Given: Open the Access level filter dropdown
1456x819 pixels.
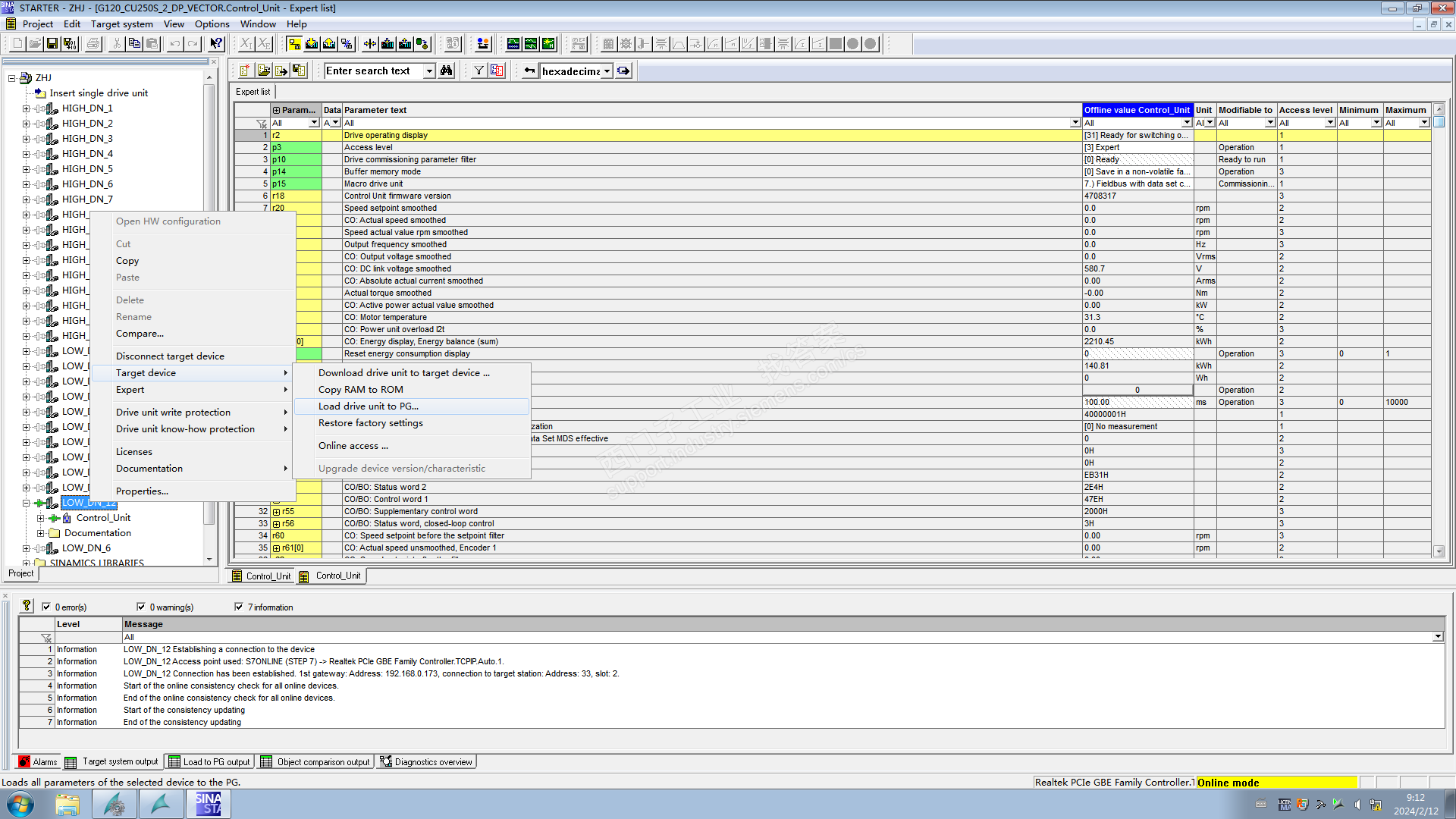Looking at the screenshot, I should (x=1329, y=123).
